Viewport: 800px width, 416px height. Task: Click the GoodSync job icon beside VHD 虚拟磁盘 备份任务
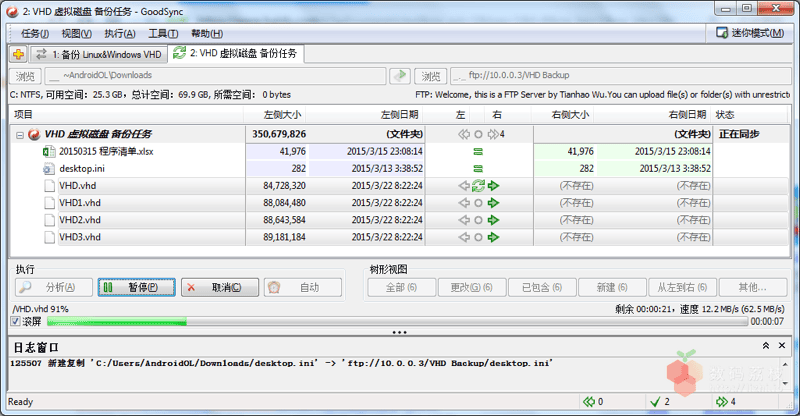34,134
